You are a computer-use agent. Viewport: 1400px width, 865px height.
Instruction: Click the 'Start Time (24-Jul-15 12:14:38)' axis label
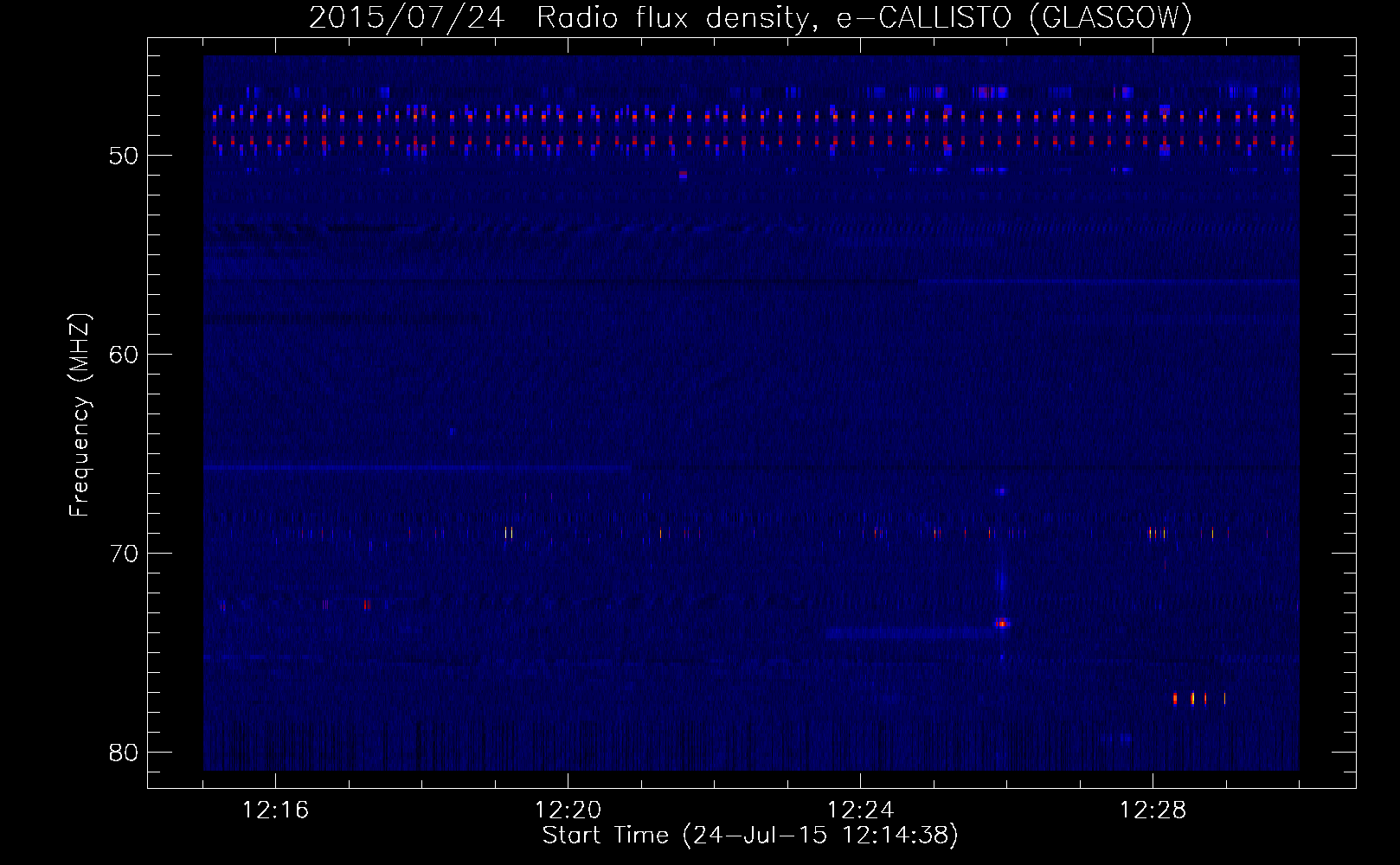[750, 836]
